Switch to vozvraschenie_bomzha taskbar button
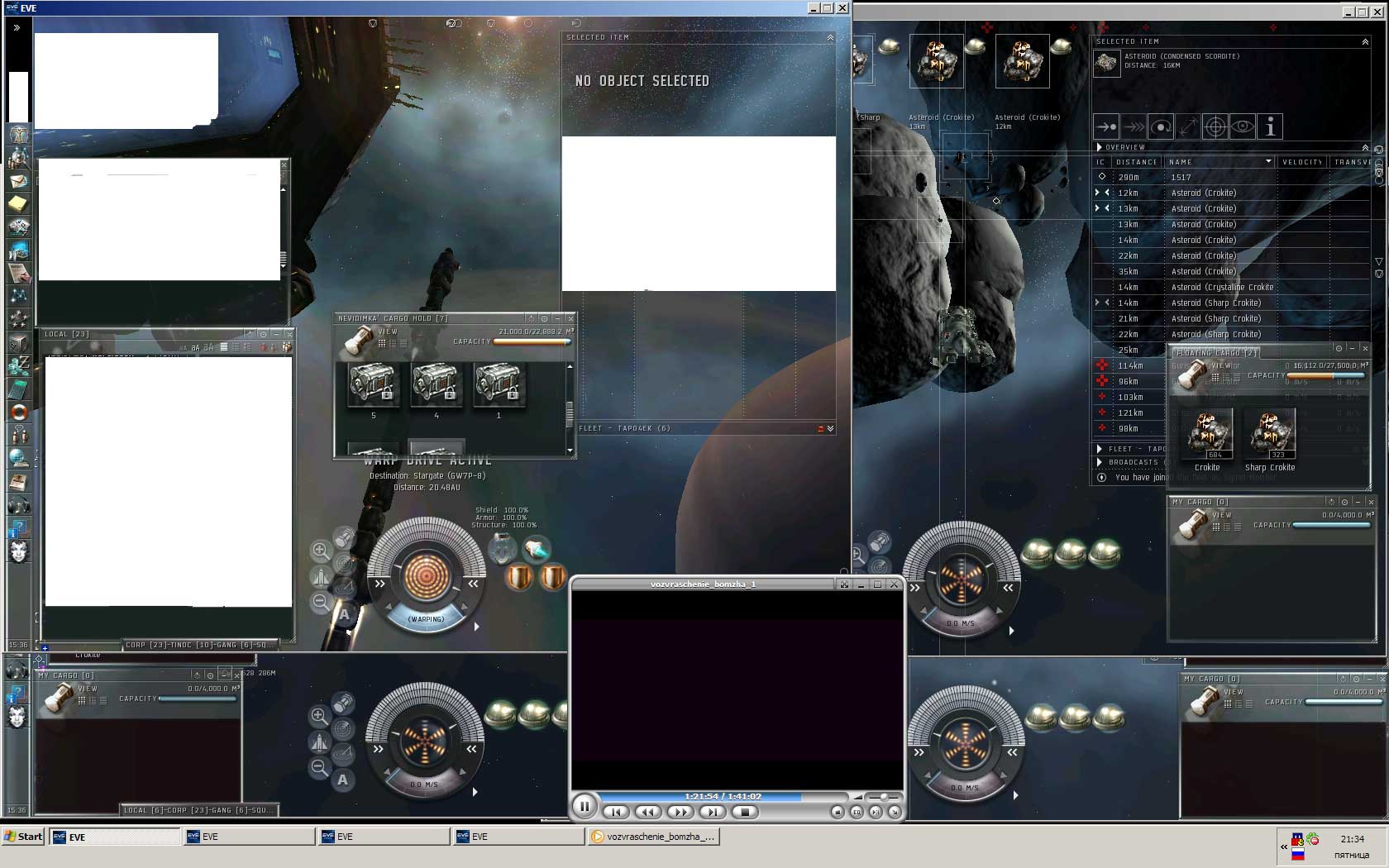The image size is (1389, 868). point(653,837)
